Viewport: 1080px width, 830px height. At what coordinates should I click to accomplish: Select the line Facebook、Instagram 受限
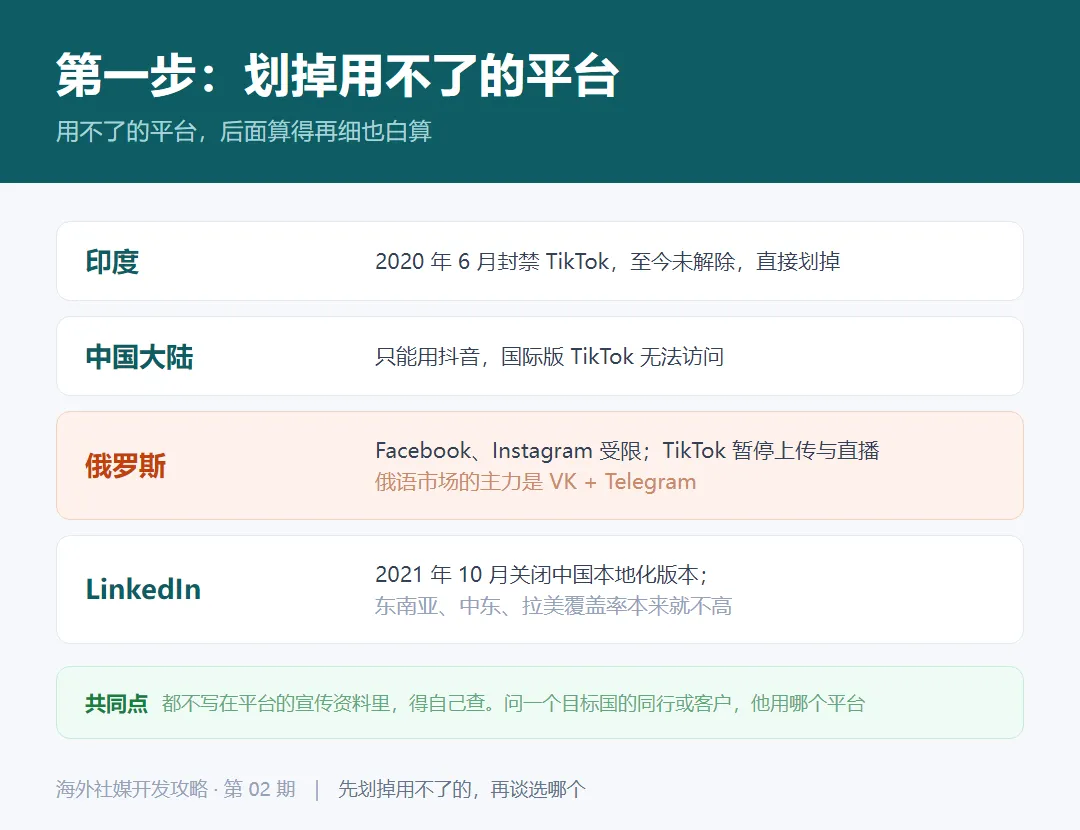(x=508, y=450)
